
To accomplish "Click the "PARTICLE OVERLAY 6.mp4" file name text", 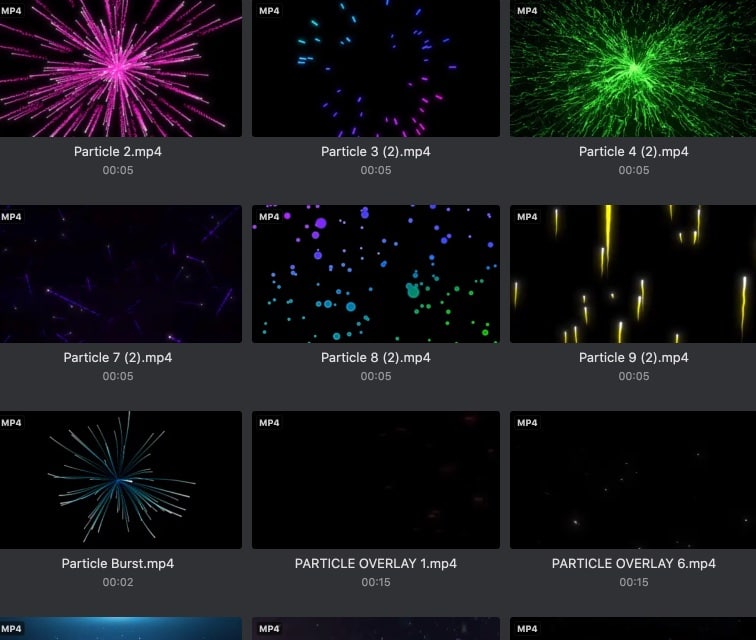I will (633, 564).
